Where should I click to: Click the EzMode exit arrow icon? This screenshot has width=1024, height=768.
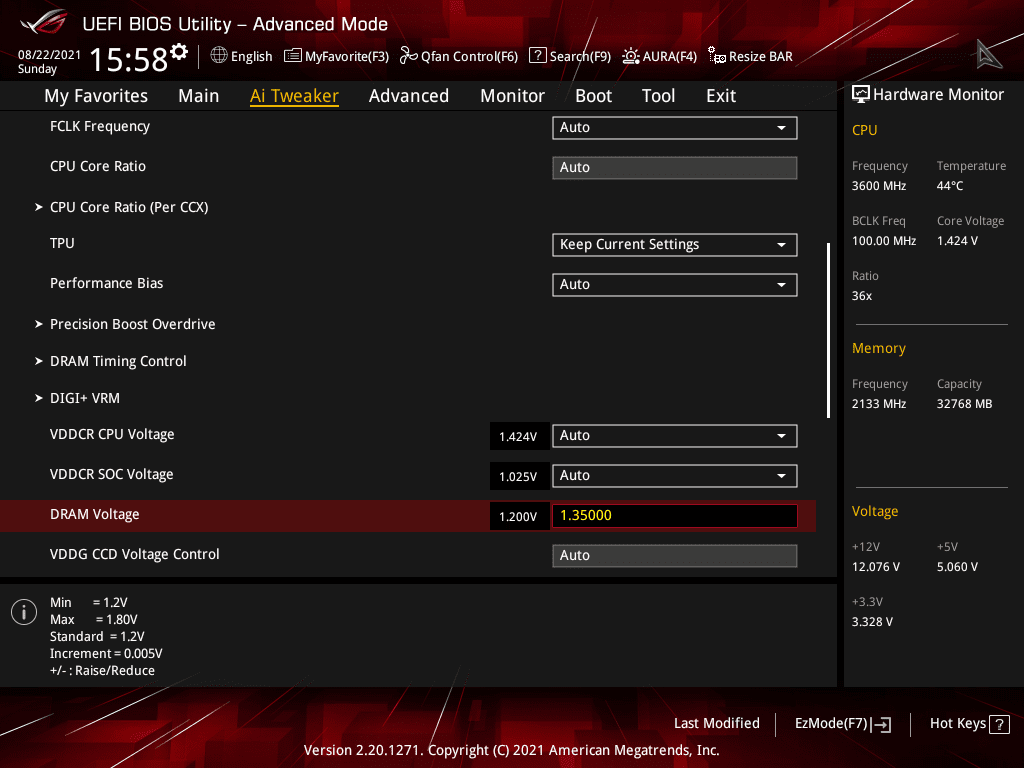point(881,724)
